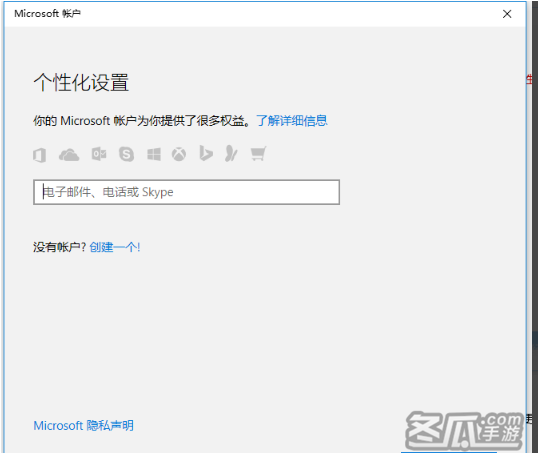
Task: Close the Microsoft 帐户 dialog
Action: pos(507,14)
